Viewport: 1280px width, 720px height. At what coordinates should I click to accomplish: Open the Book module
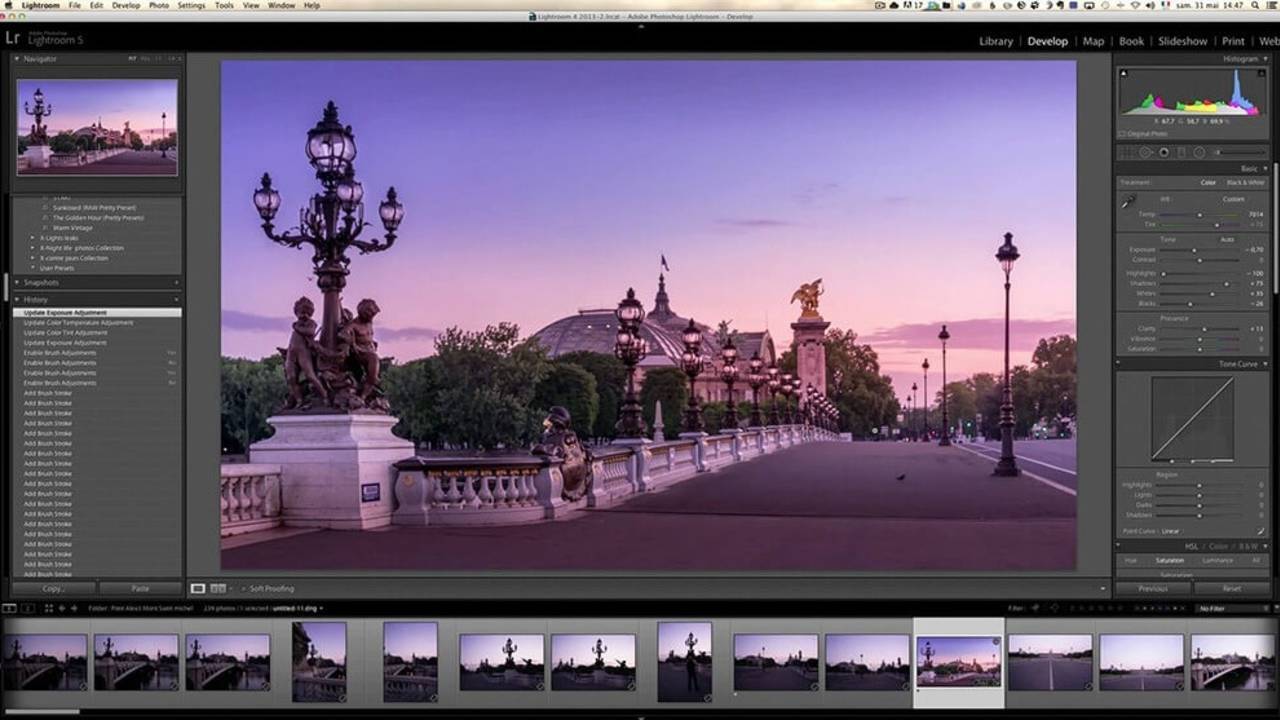click(x=1131, y=41)
